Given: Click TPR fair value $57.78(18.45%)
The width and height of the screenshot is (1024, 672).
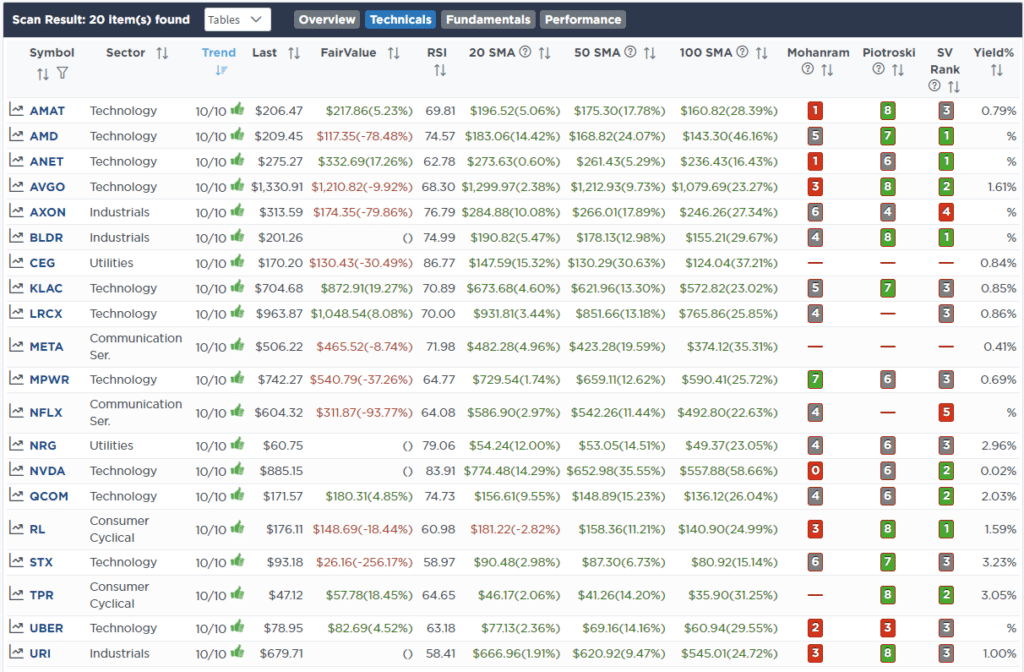Looking at the screenshot, I should pyautogui.click(x=369, y=595).
